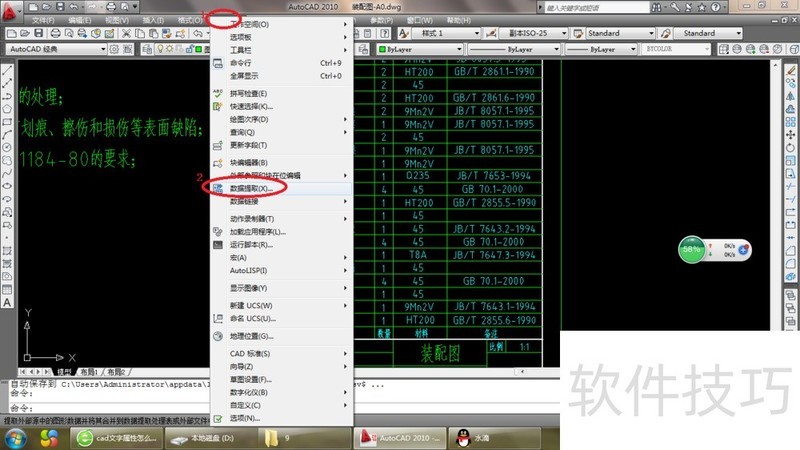The image size is (800, 450).
Task: Switch to the 本地磁盘 (D:) taskbar window
Action: pyautogui.click(x=211, y=438)
